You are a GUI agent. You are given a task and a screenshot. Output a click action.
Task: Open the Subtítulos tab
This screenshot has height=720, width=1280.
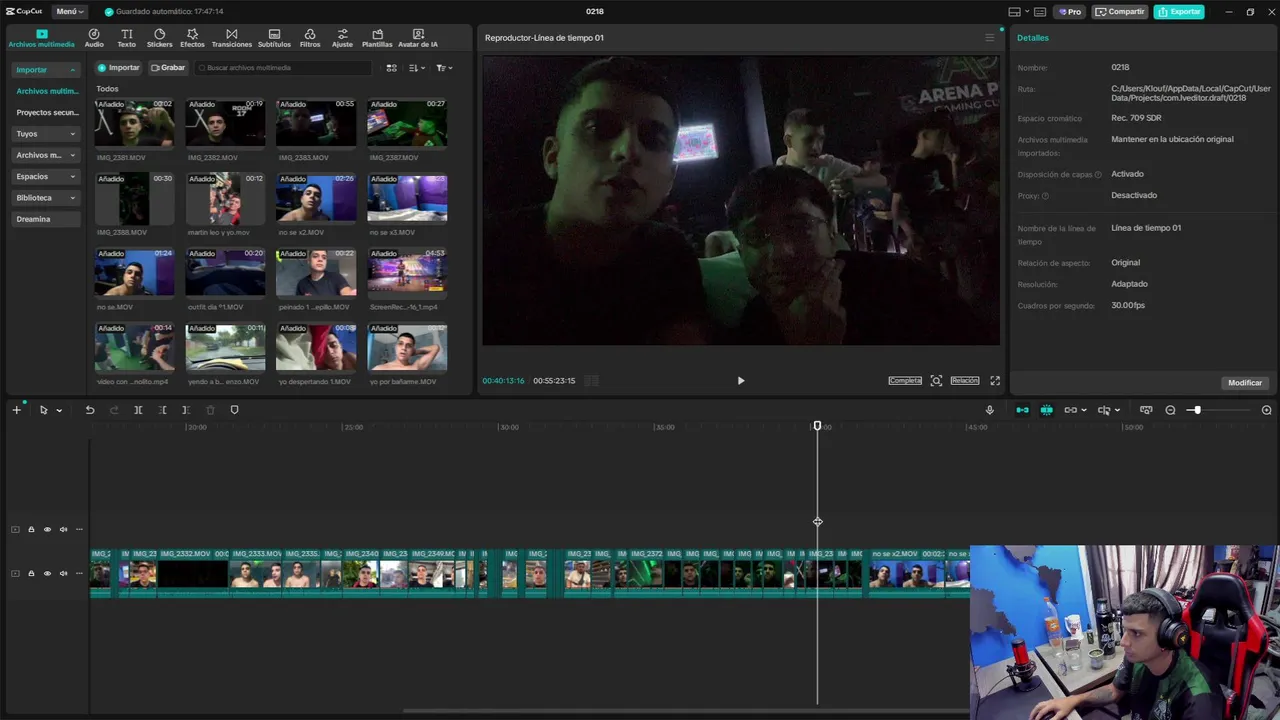coord(274,38)
